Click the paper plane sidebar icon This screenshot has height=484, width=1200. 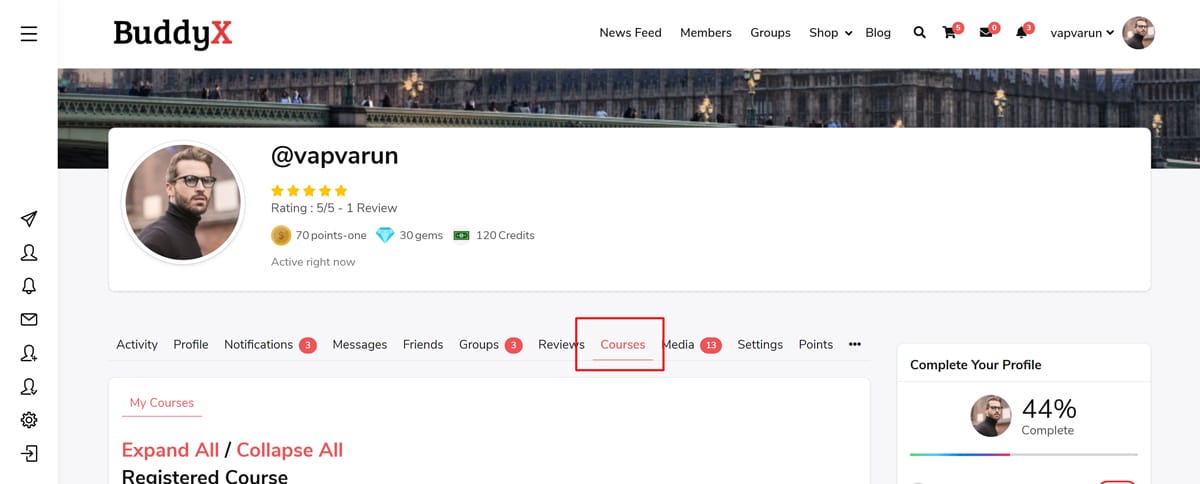coord(29,219)
